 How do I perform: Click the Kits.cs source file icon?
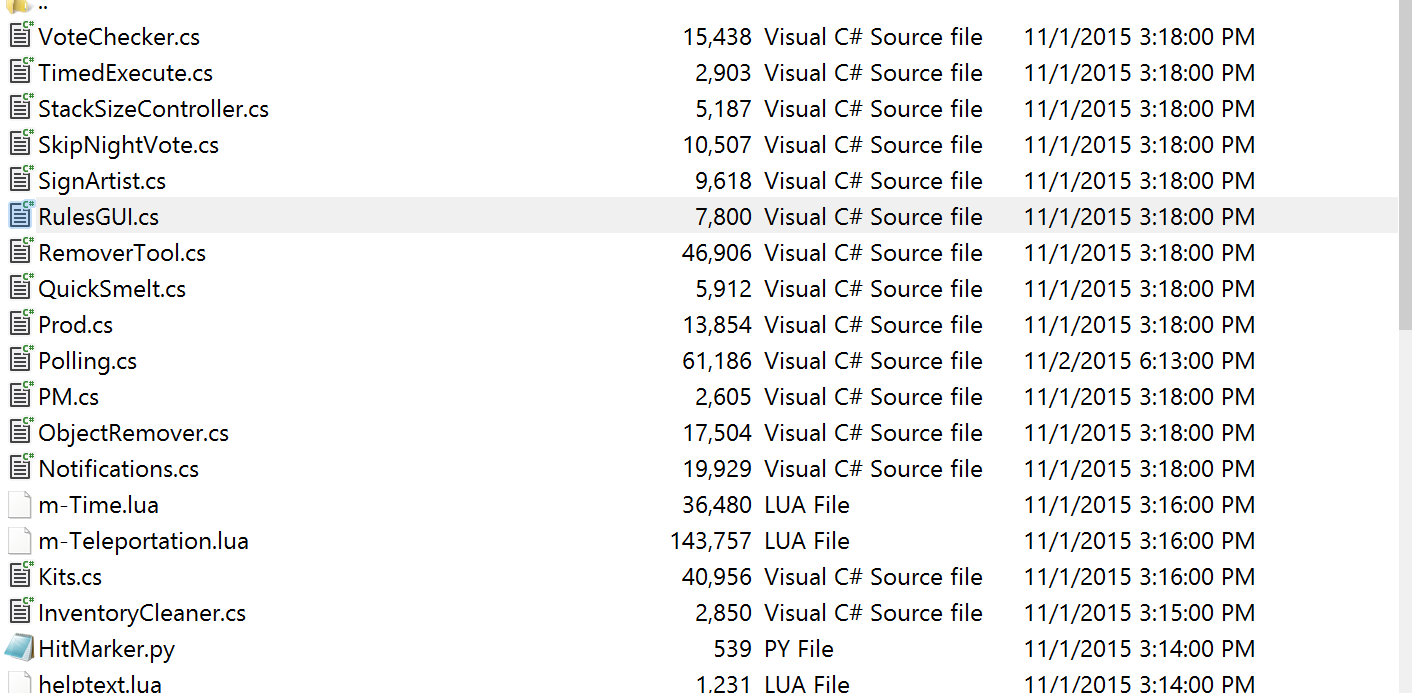click(x=20, y=576)
